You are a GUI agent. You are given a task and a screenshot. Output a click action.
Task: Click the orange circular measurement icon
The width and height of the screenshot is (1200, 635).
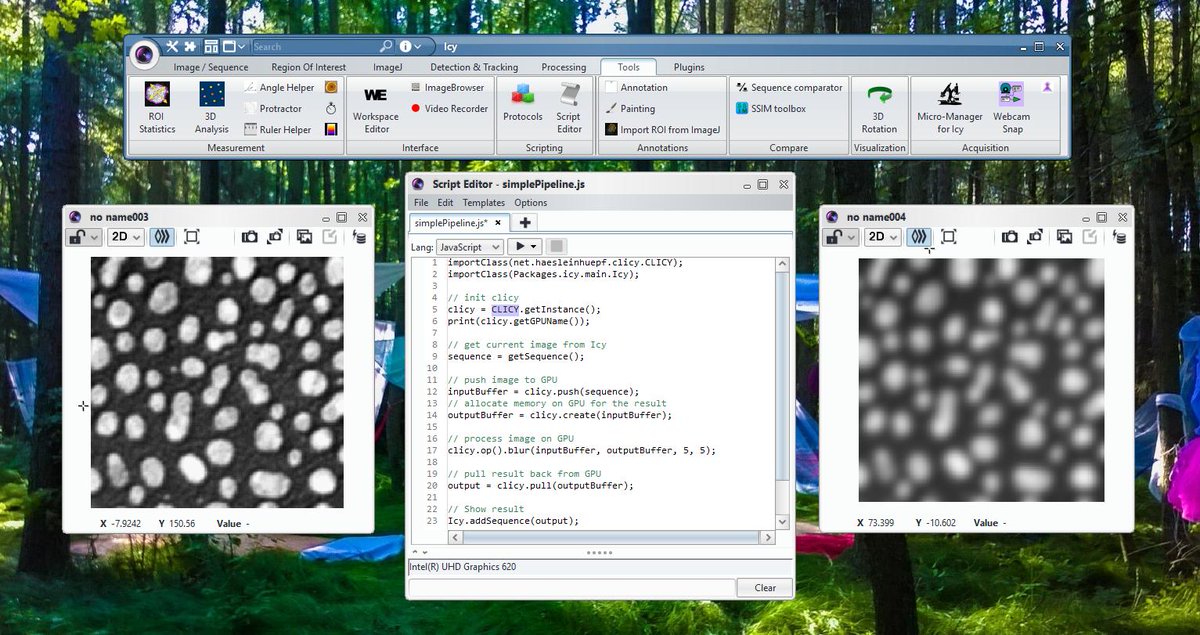(331, 88)
